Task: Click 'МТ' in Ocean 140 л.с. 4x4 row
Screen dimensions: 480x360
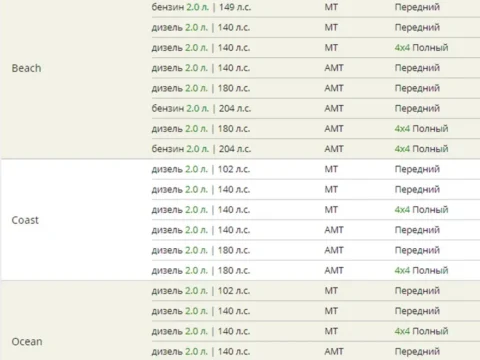Action: 331,331
